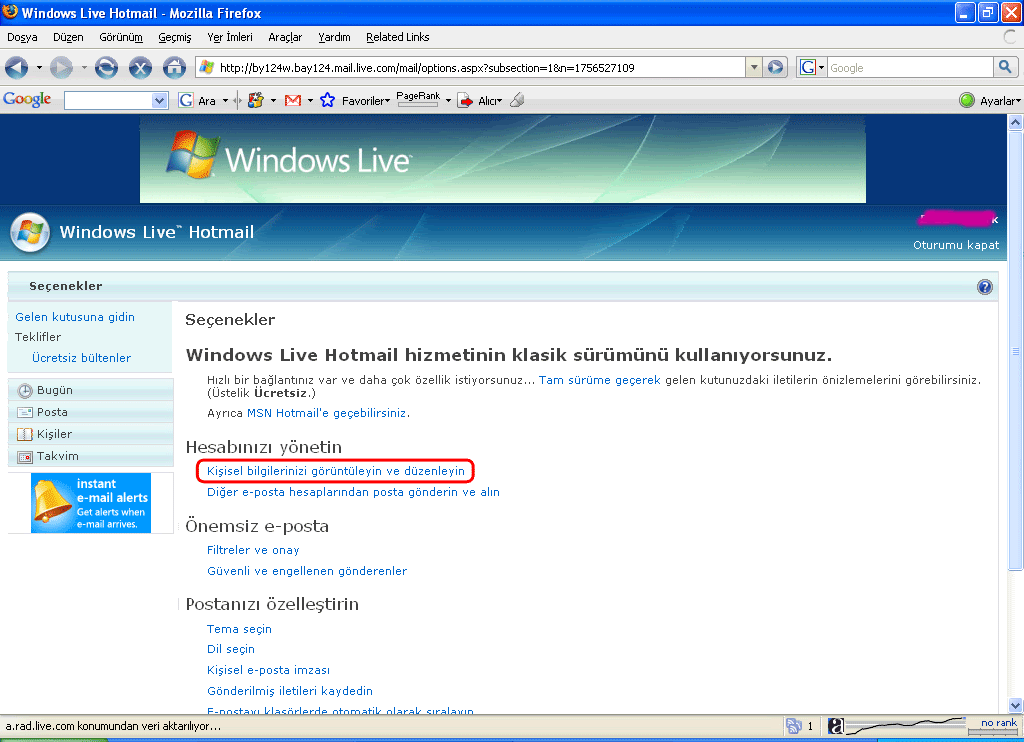Click Tema seçin link

239,629
